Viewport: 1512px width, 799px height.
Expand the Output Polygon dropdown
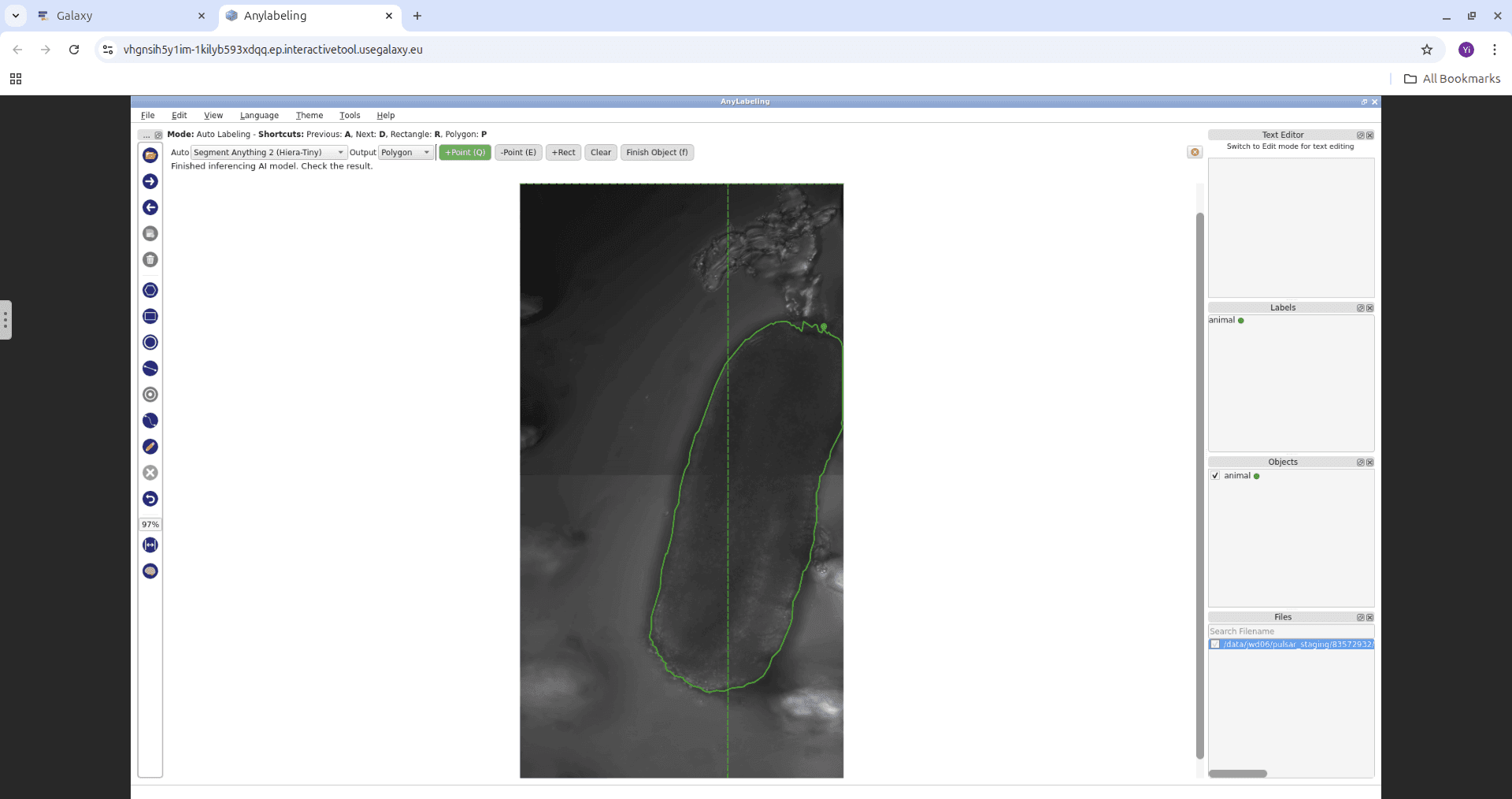coord(406,153)
